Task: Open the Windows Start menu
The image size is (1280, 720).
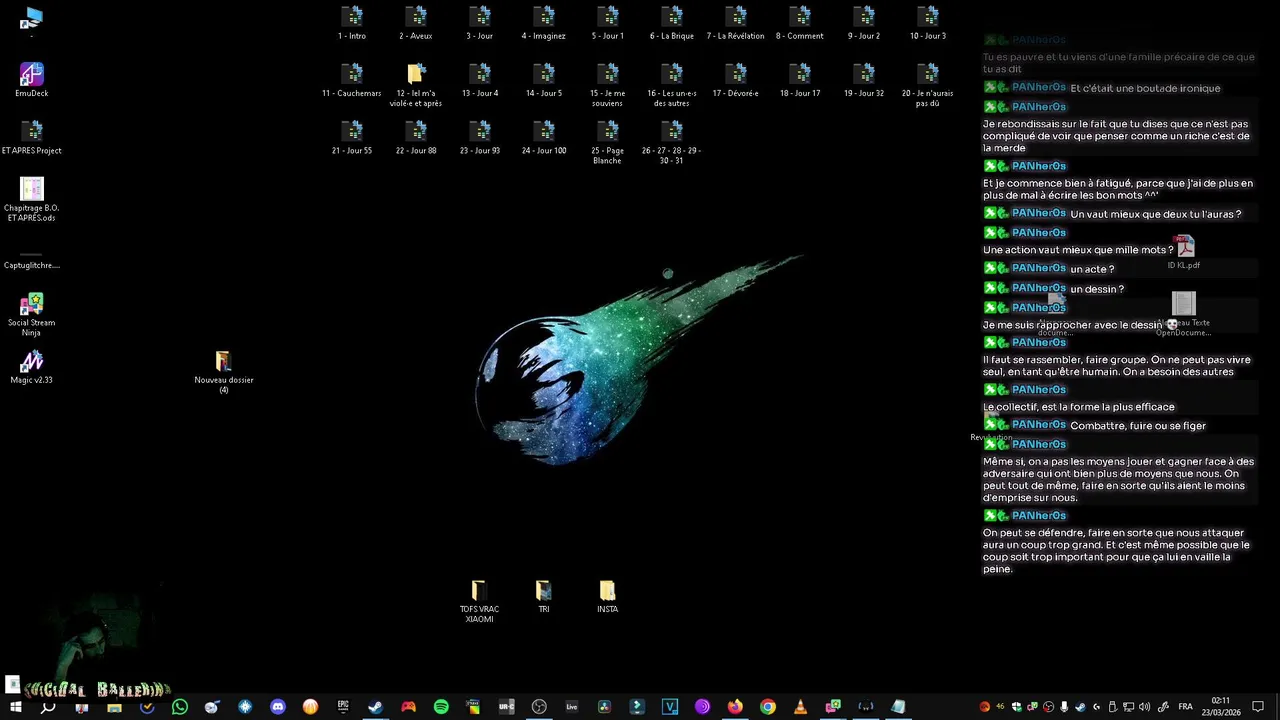Action: (15, 707)
